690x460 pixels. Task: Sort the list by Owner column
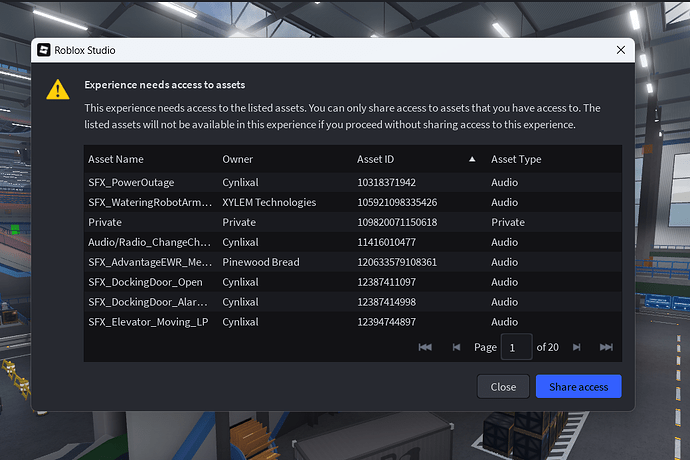point(238,159)
